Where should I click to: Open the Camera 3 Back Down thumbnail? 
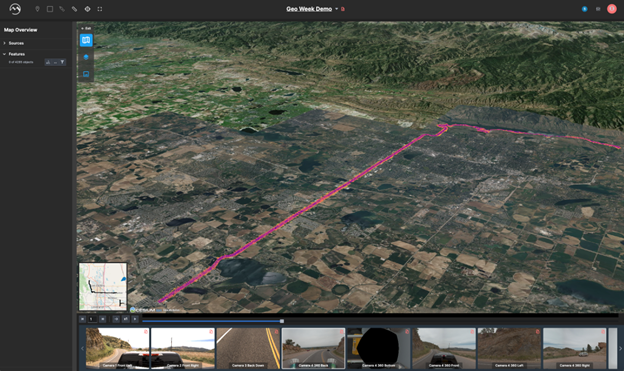click(x=248, y=348)
